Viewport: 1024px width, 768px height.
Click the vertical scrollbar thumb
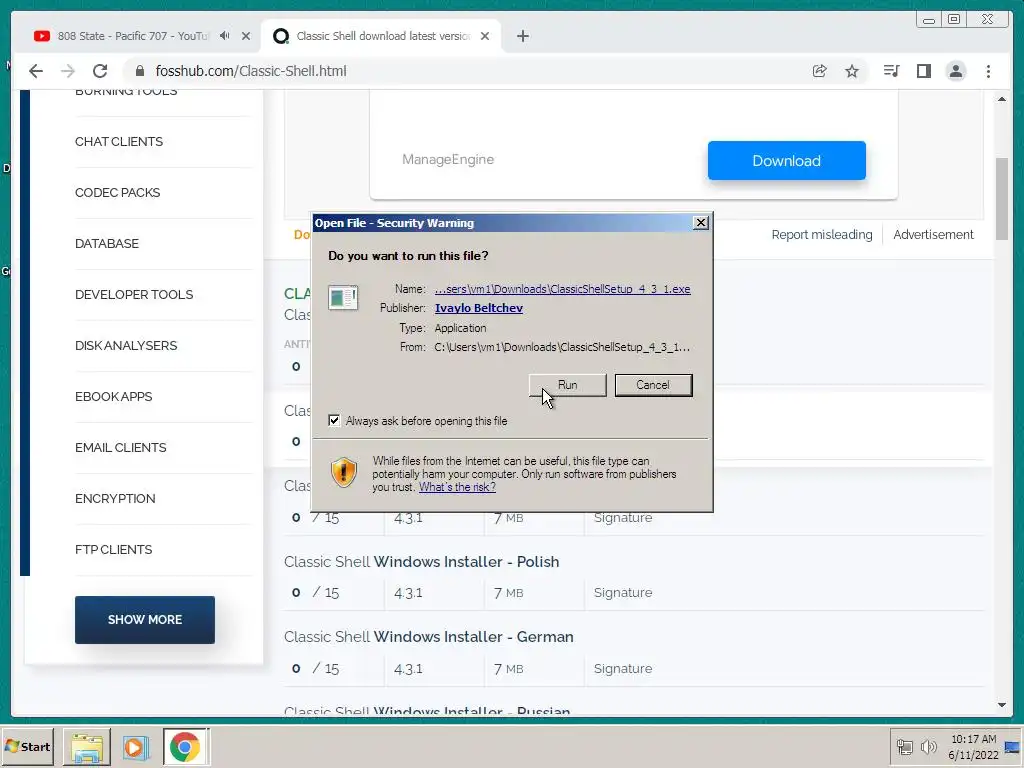(1002, 199)
